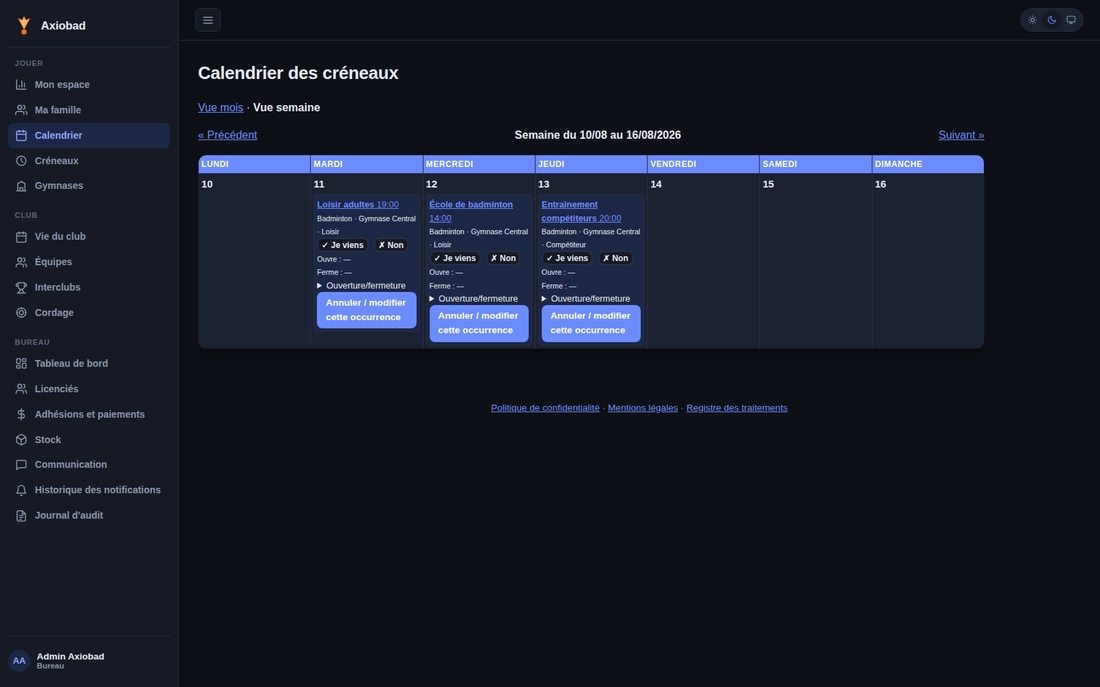Click the Créneaux clock icon

point(21,161)
